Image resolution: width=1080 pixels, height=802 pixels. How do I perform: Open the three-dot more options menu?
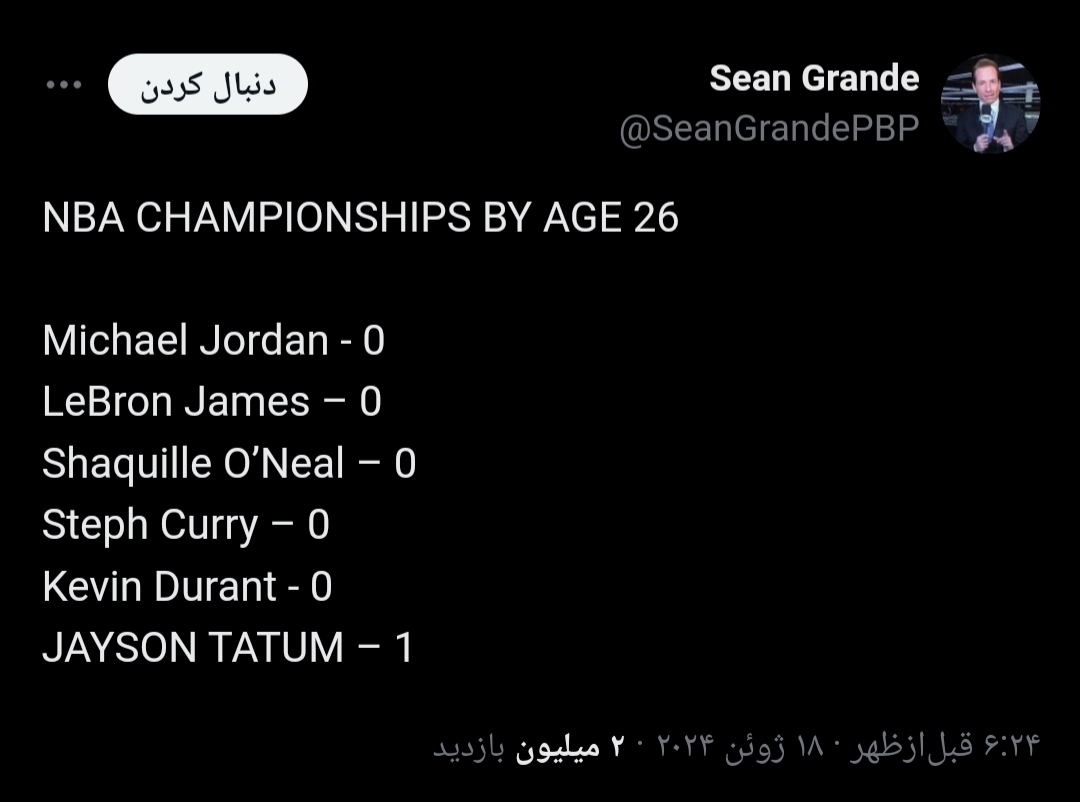click(64, 85)
